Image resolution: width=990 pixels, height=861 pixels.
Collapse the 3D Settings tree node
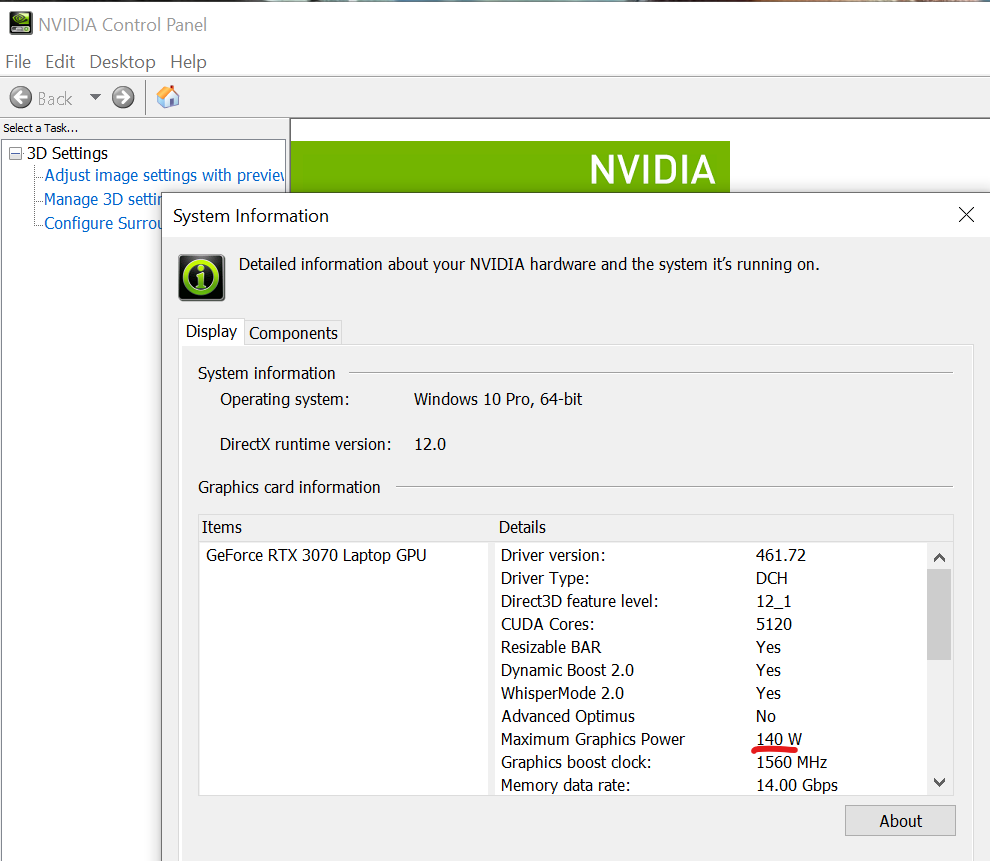pos(15,153)
